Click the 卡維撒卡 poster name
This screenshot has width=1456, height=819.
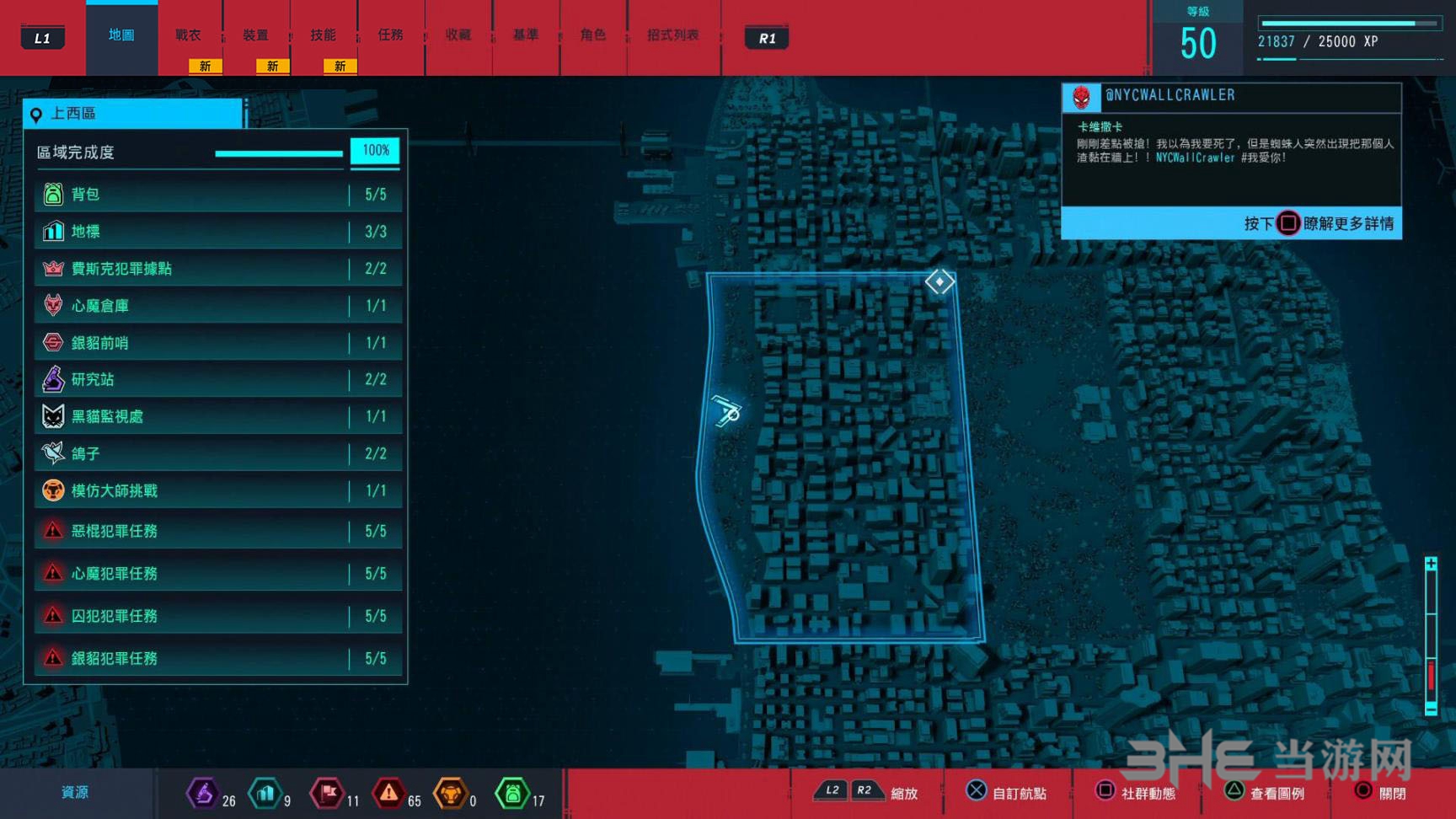coord(1100,127)
